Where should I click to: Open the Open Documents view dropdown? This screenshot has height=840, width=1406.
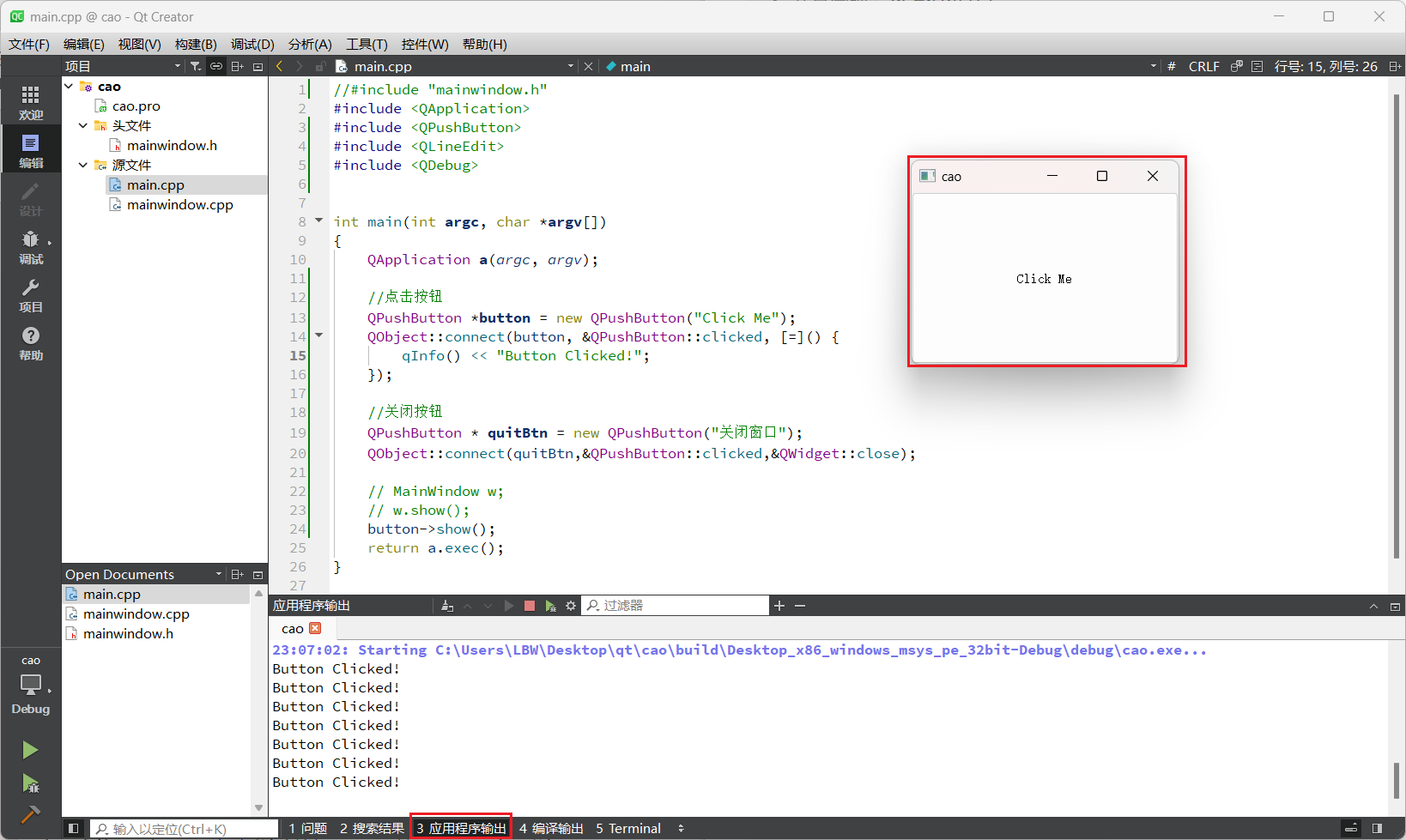(x=143, y=574)
